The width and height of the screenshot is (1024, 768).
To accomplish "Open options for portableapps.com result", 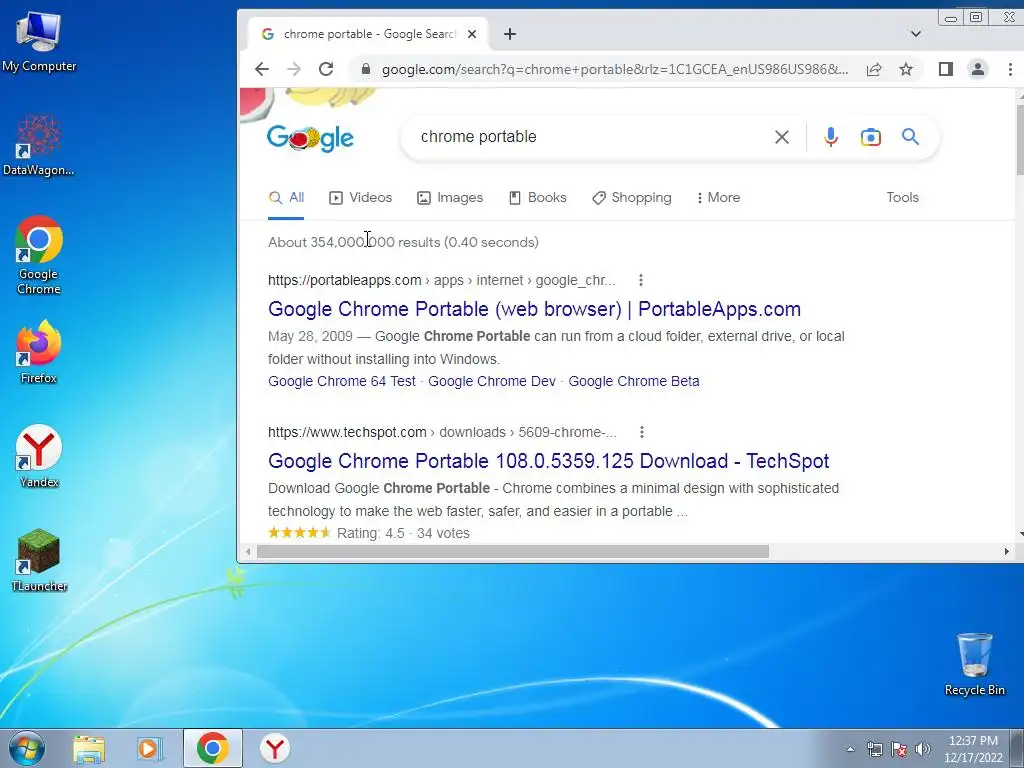I will pos(641,280).
